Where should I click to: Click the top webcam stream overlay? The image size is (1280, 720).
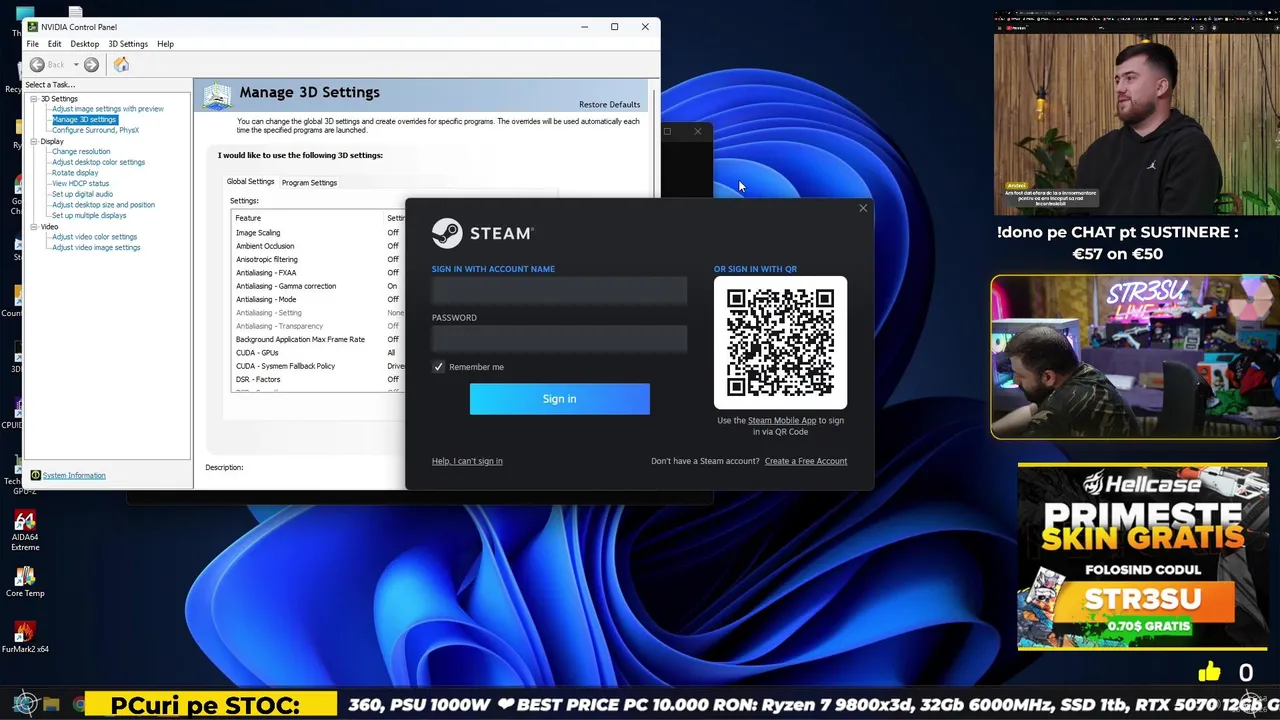pos(1137,114)
